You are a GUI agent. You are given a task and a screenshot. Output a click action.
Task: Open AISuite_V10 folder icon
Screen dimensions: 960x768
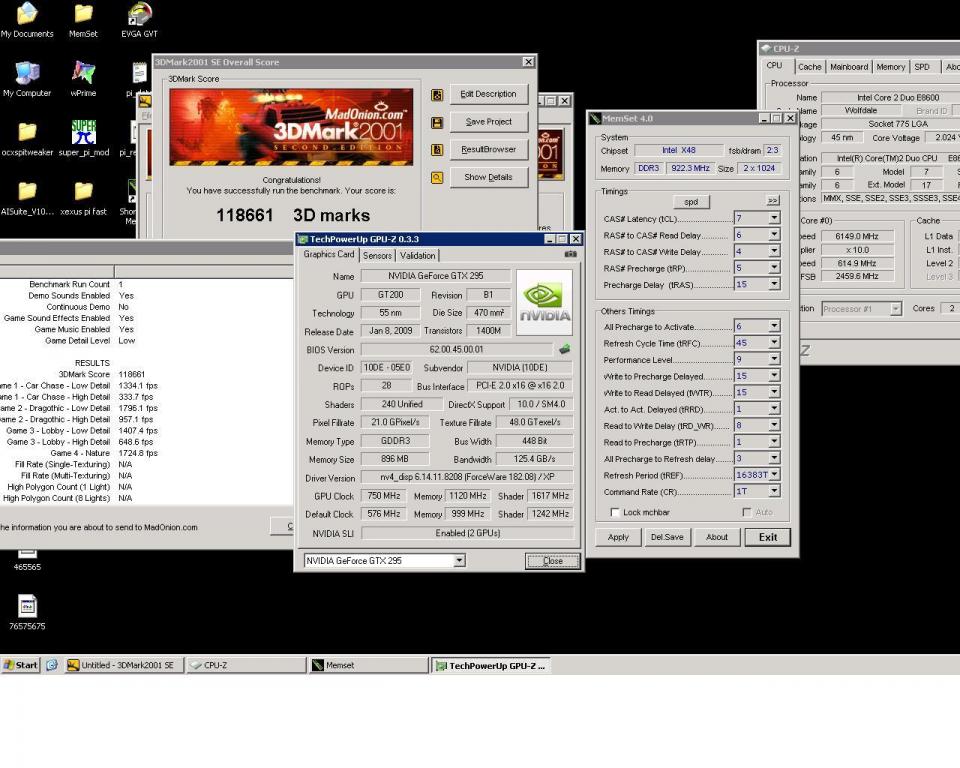point(27,198)
